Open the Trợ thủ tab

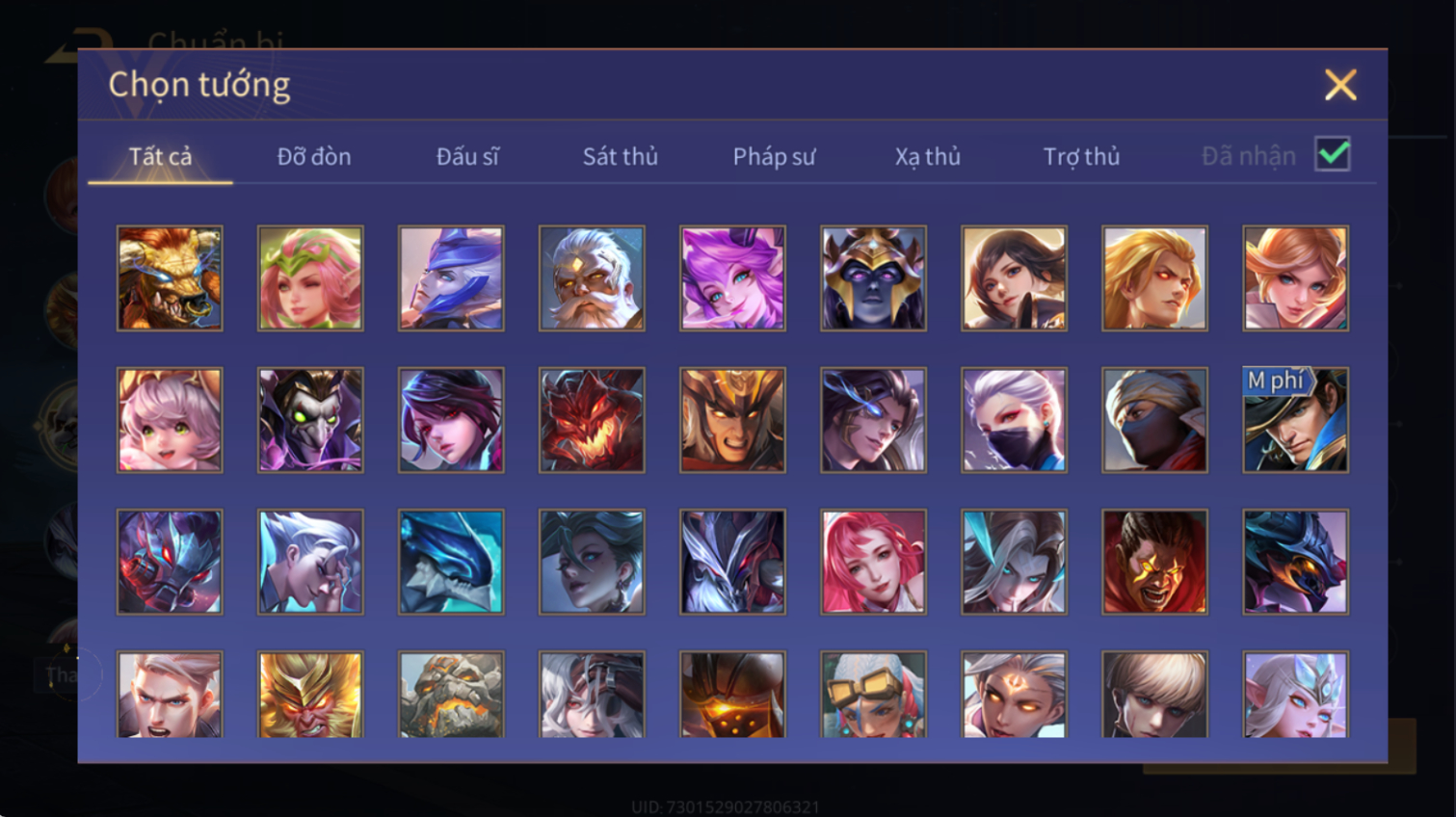[x=1081, y=156]
